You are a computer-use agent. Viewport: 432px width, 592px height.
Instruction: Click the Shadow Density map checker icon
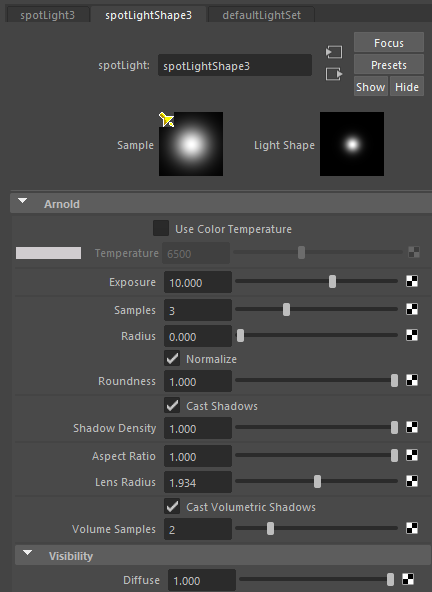point(412,427)
